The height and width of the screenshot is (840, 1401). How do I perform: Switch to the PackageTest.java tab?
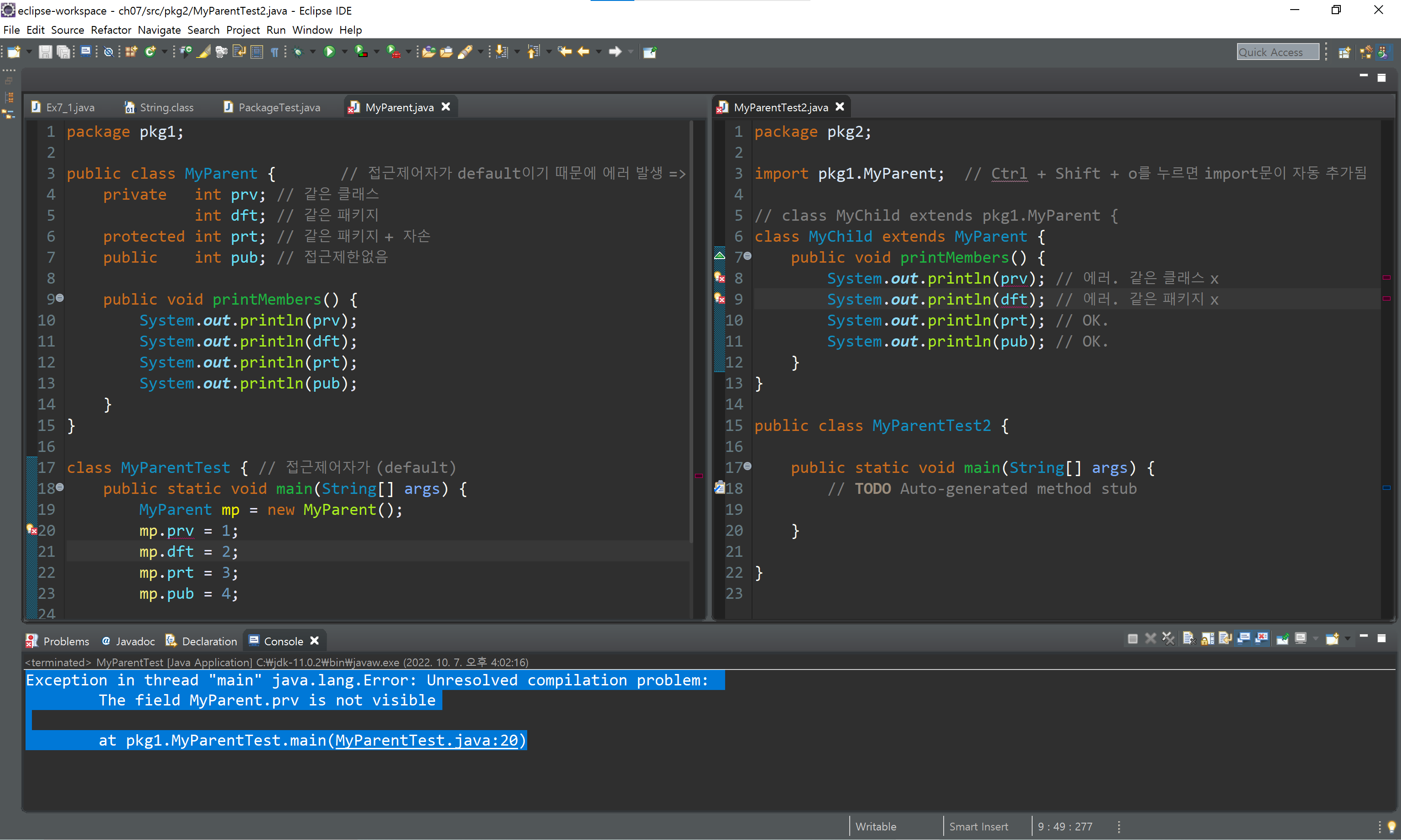click(x=278, y=108)
